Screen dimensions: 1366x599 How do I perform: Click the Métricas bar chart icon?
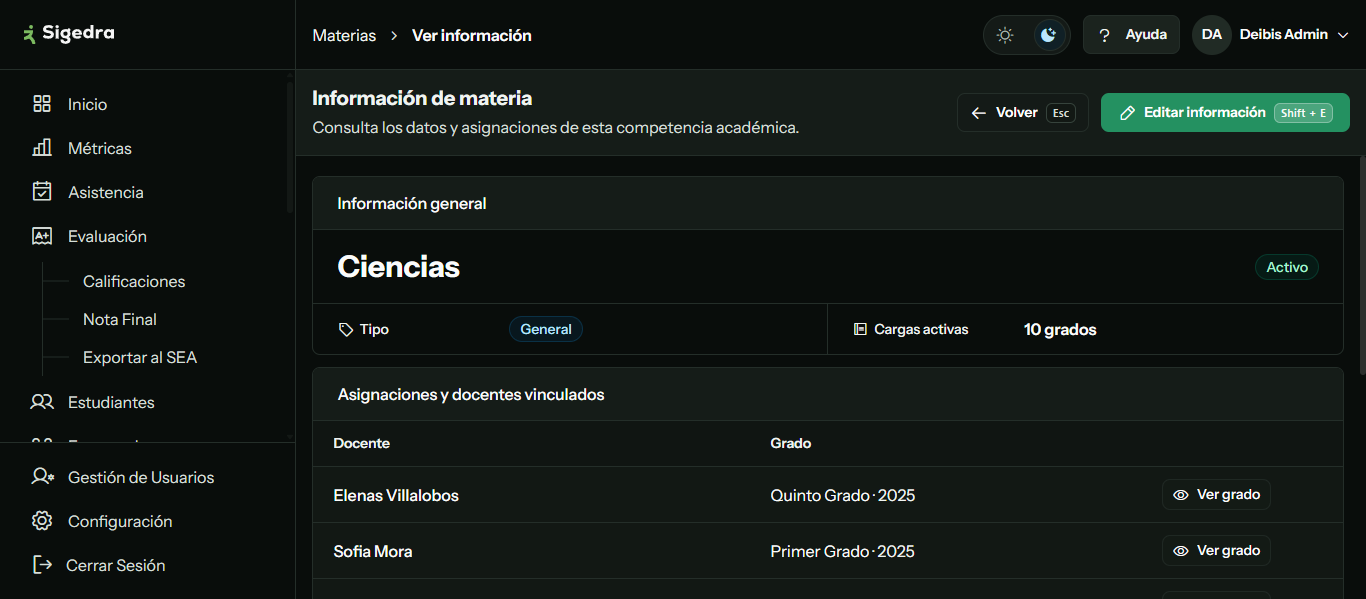click(42, 148)
